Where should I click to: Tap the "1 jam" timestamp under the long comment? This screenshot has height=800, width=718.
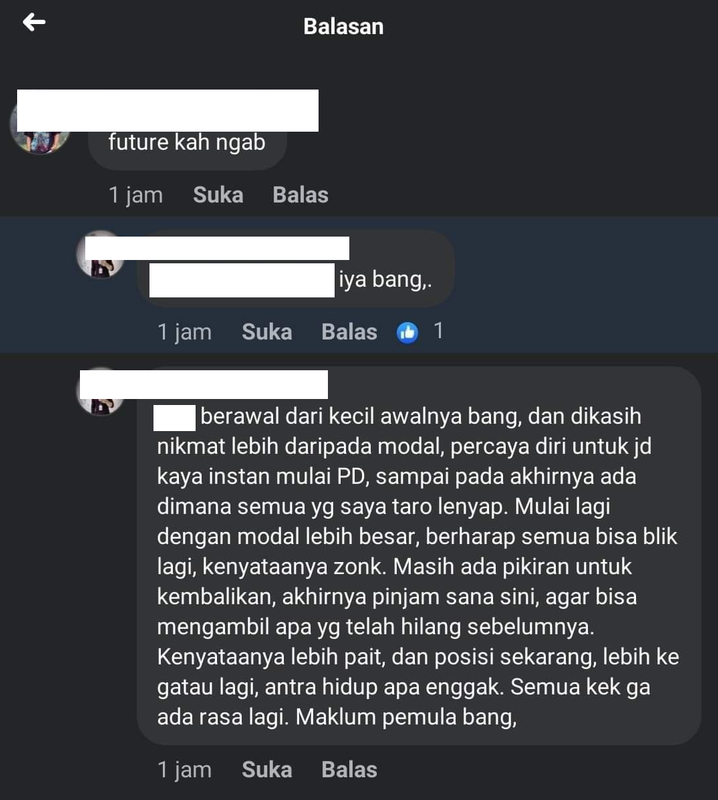pos(184,770)
